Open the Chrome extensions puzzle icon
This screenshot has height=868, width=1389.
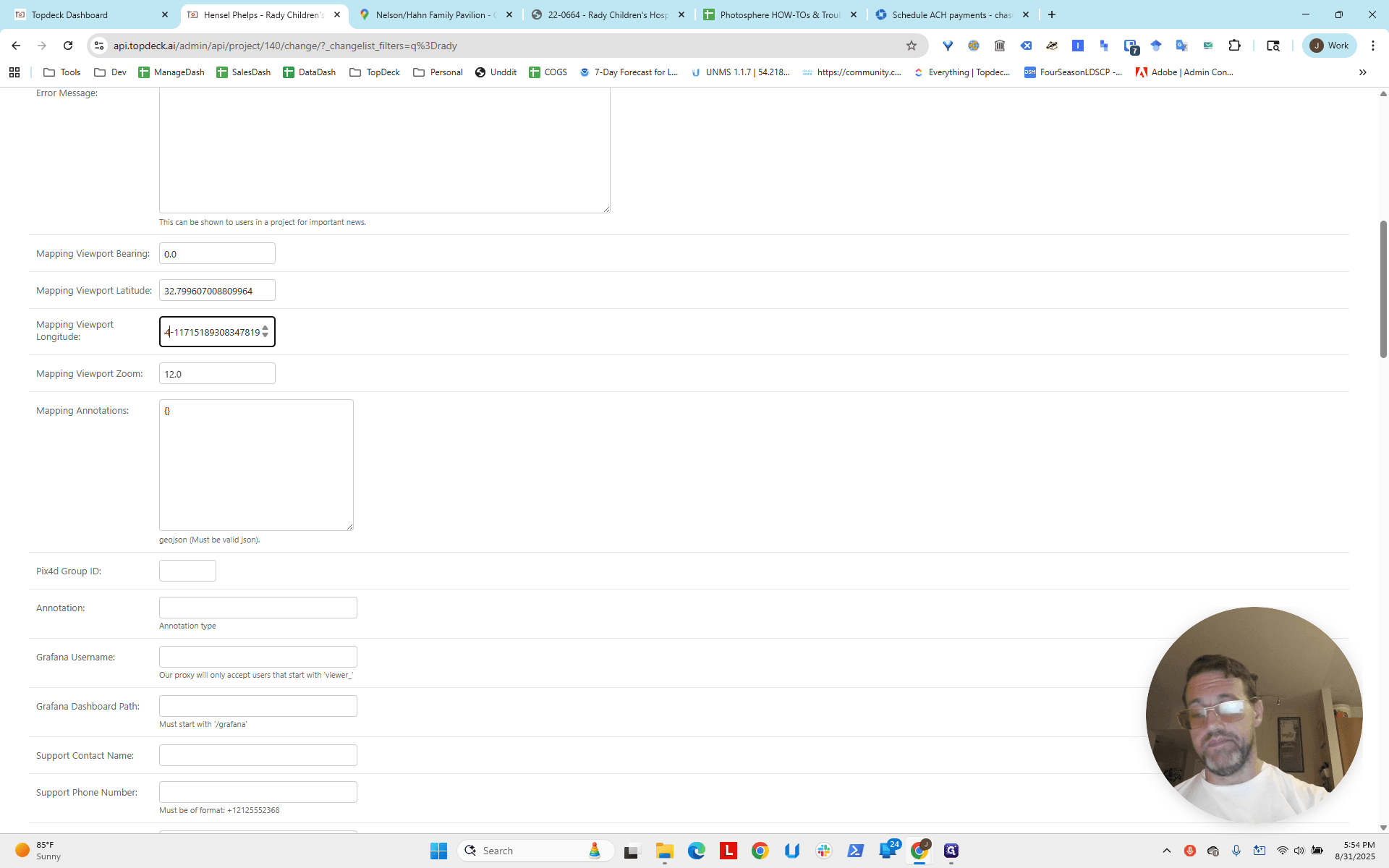(1234, 46)
